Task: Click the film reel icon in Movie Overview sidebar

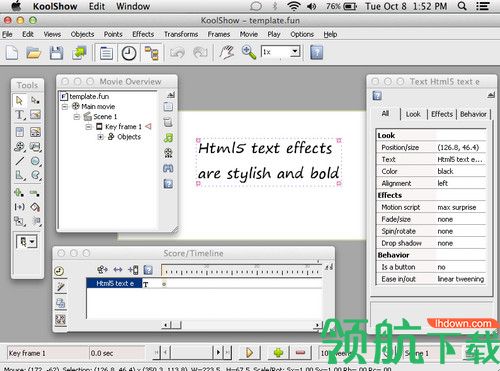Action: tap(168, 153)
